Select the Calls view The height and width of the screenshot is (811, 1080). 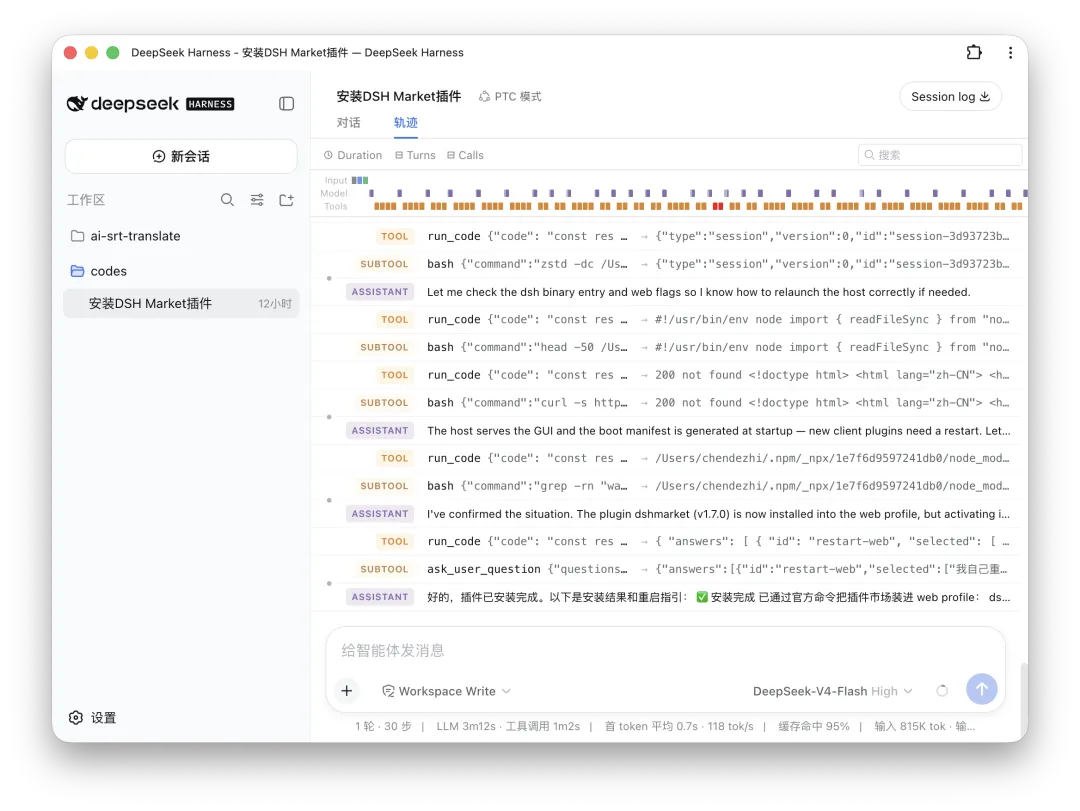click(466, 155)
